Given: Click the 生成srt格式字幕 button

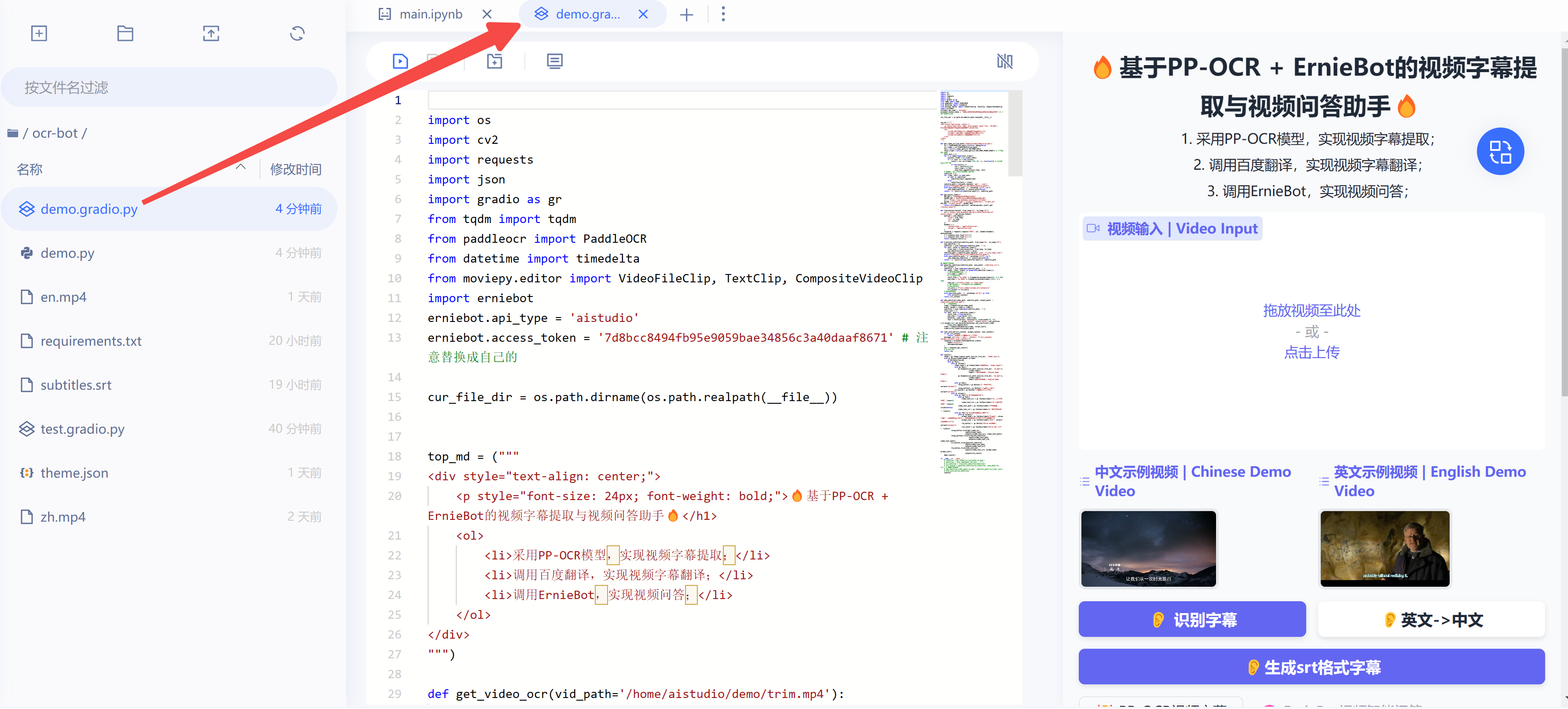Looking at the screenshot, I should 1311,667.
